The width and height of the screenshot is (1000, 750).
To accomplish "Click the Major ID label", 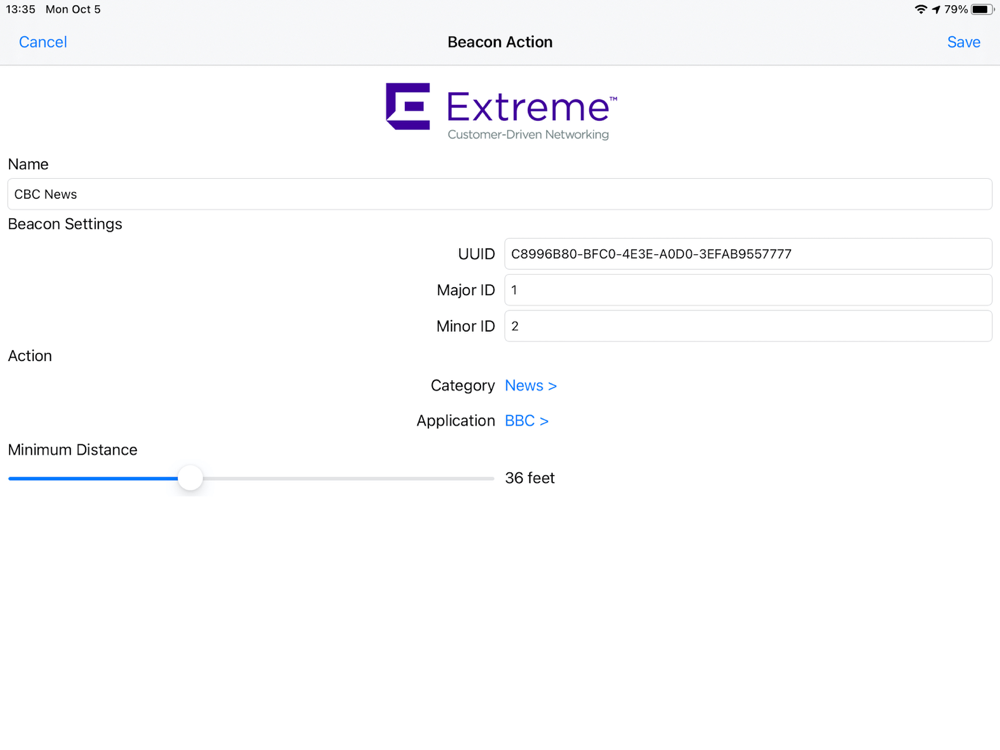I will click(x=466, y=290).
